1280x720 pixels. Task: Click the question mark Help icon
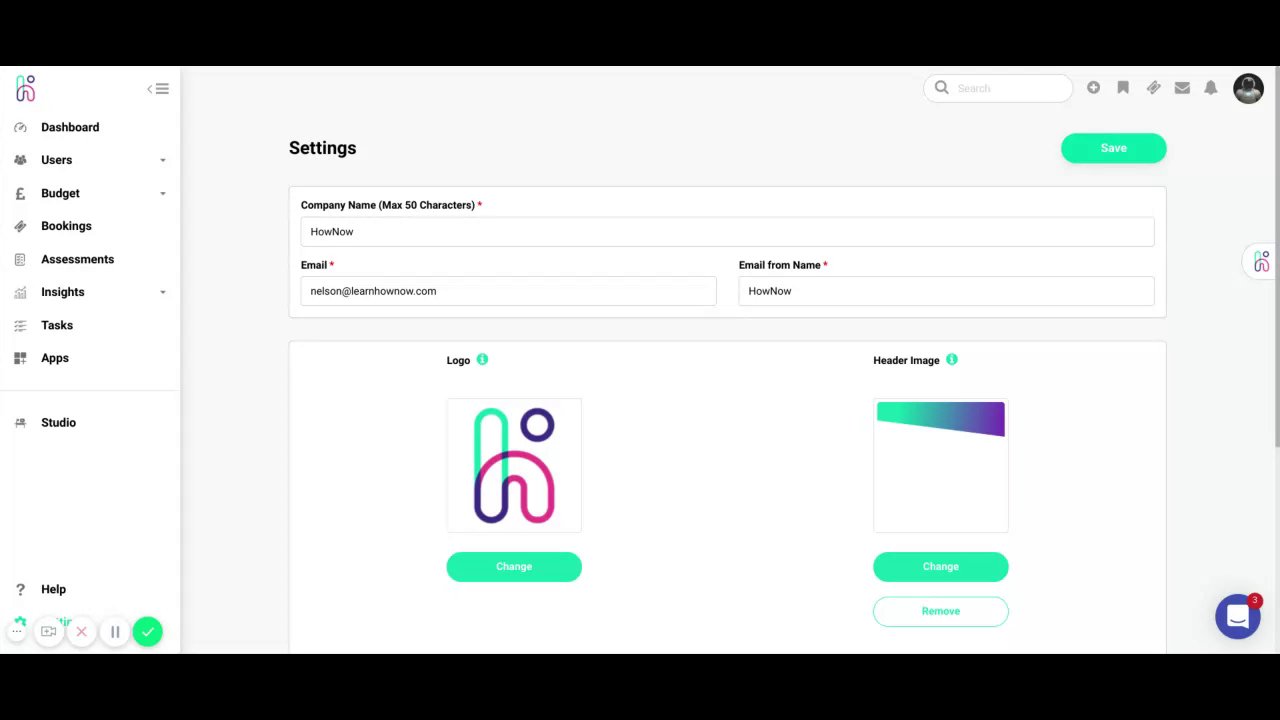(x=20, y=589)
